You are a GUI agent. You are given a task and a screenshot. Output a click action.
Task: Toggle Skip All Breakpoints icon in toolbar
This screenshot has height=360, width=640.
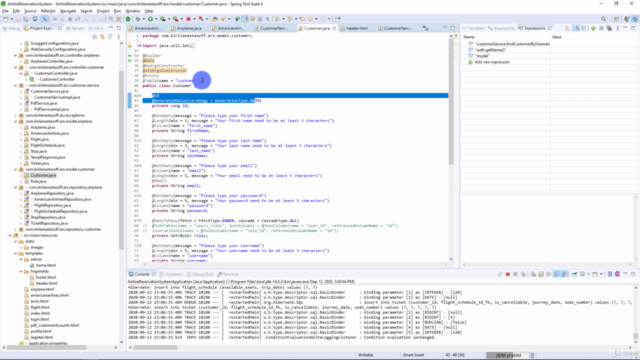coord(45,19)
